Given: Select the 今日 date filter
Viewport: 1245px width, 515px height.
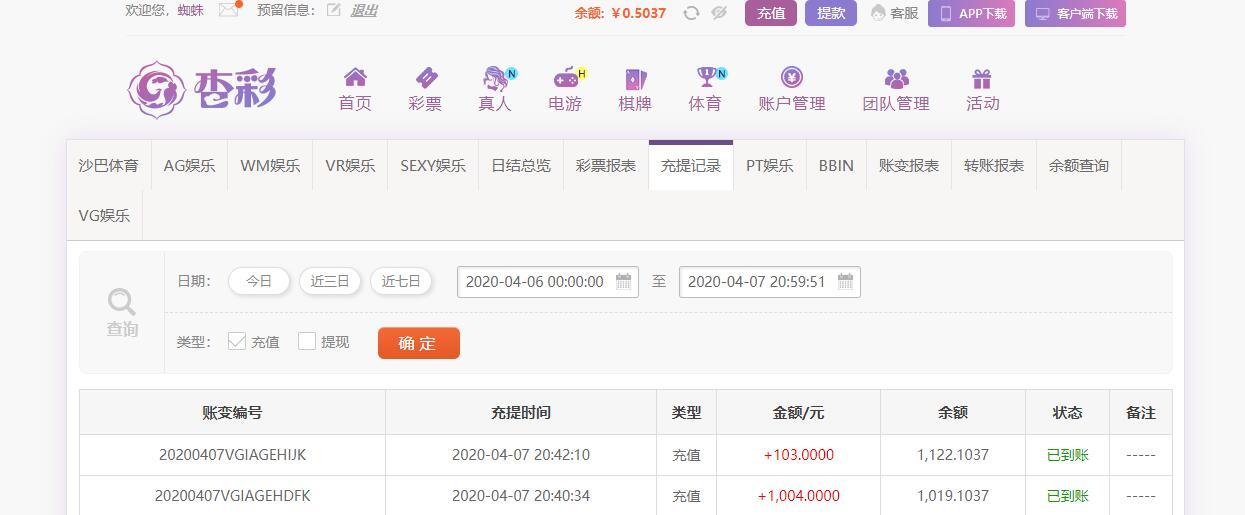Looking at the screenshot, I should 259,281.
